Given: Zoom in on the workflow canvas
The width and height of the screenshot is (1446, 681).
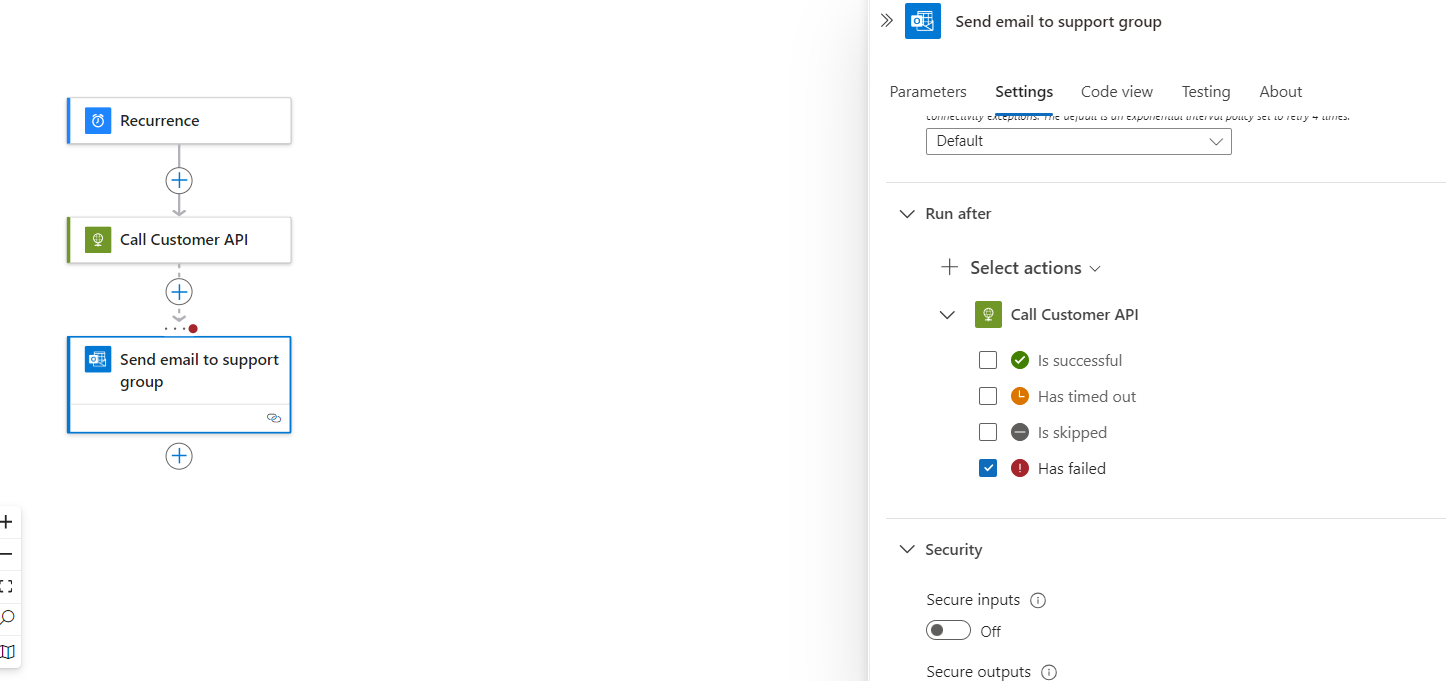Looking at the screenshot, I should (7, 521).
